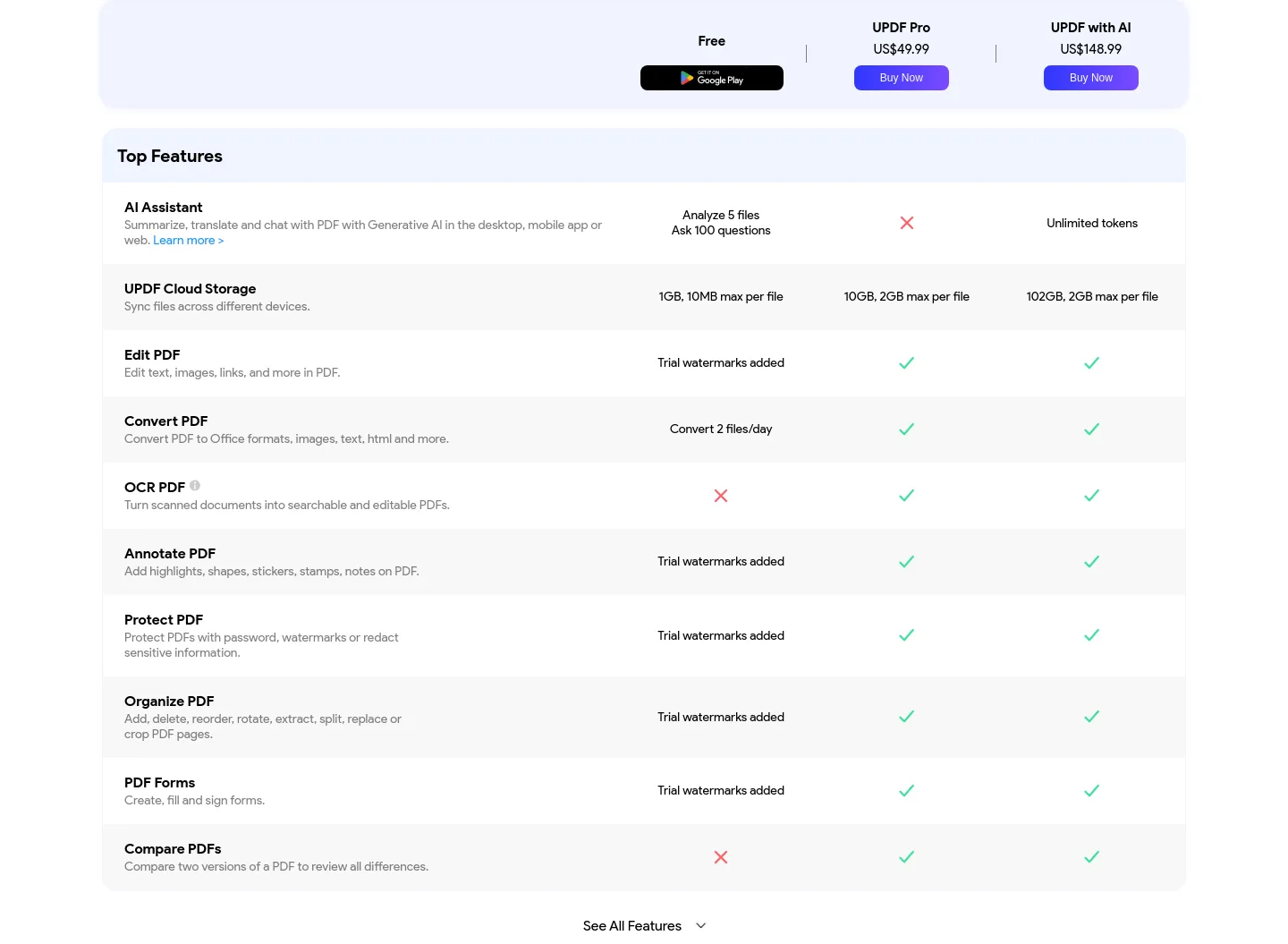
Task: Click 'Analyze 5 files' text
Action: [x=721, y=215]
